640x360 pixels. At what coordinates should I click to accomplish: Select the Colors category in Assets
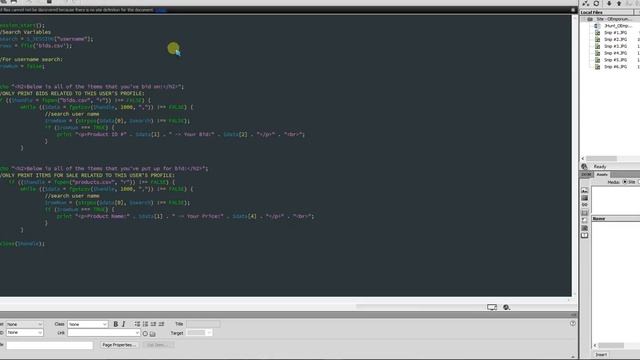[x=584, y=198]
